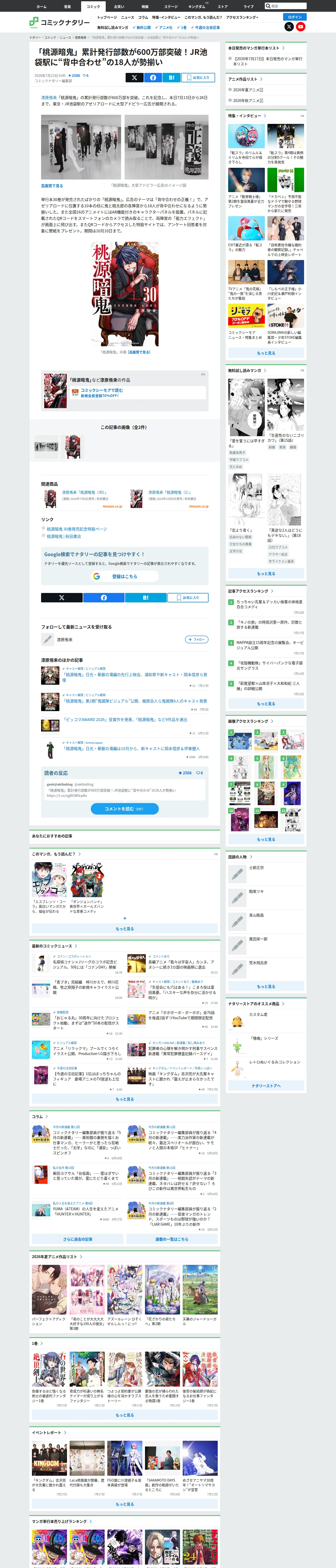
Task: Expand the 記事アクセスランキング section arrow
Action: [272, 591]
